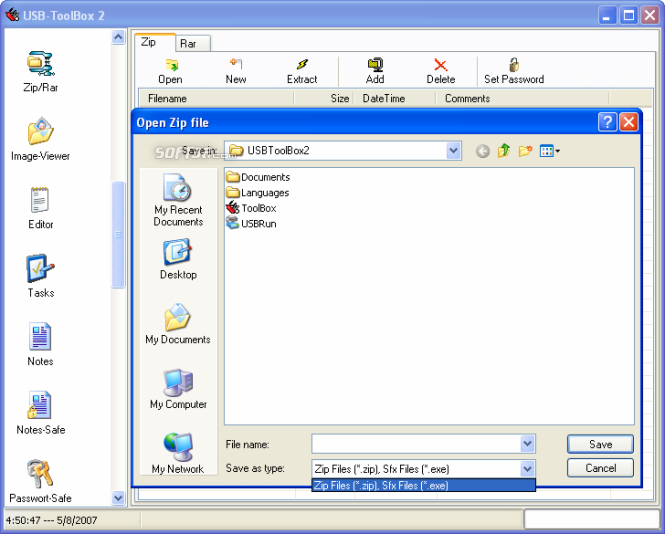
Task: Go to My Computer in places bar
Action: (178, 389)
